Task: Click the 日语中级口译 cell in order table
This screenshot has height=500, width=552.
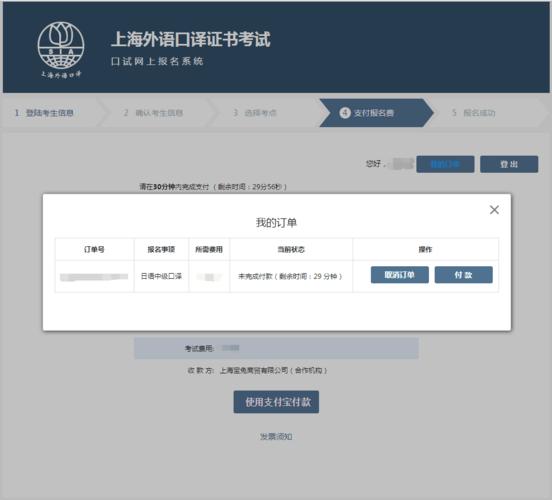Action: (161, 276)
